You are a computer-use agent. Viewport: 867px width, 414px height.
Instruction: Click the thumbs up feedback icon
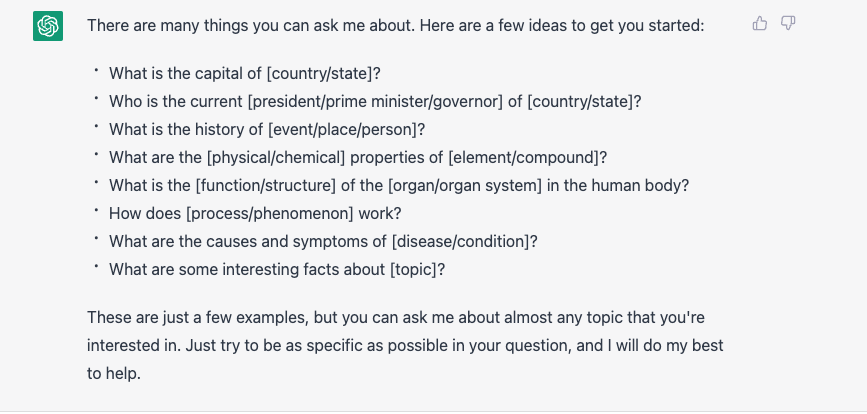760,23
